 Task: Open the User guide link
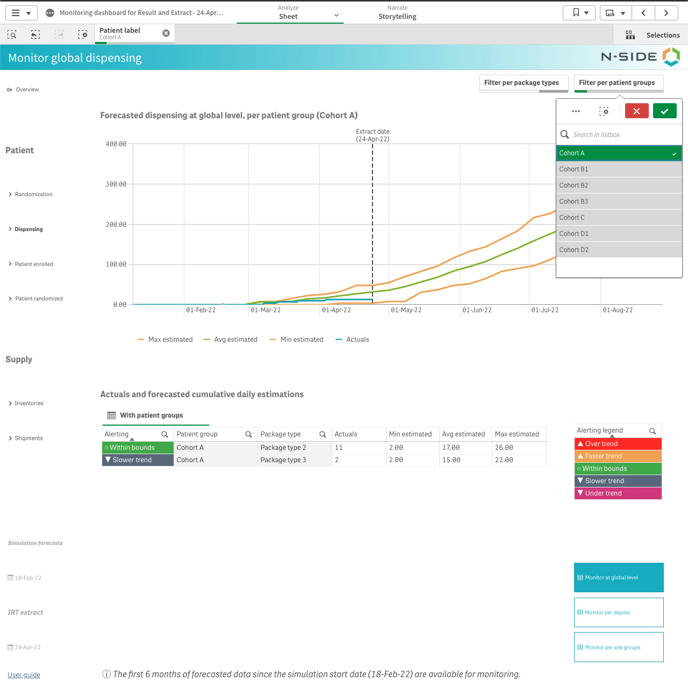tap(24, 675)
